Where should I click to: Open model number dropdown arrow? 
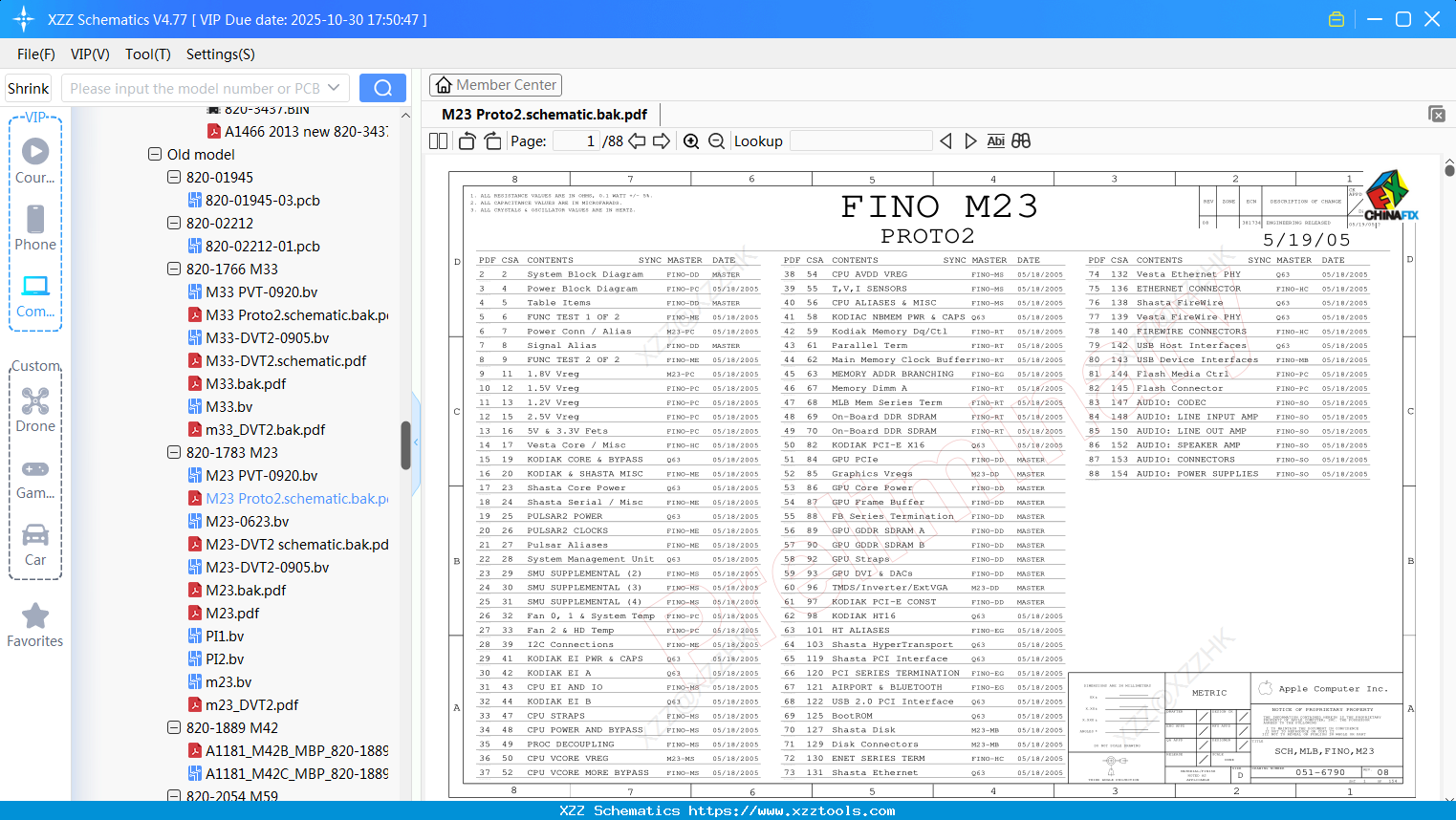[334, 88]
